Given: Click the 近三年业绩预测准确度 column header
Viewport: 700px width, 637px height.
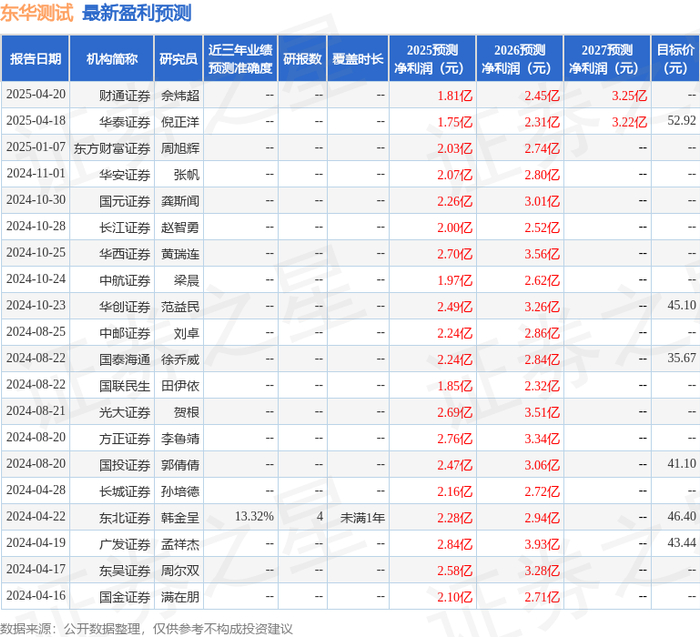Looking at the screenshot, I should pos(240,58).
